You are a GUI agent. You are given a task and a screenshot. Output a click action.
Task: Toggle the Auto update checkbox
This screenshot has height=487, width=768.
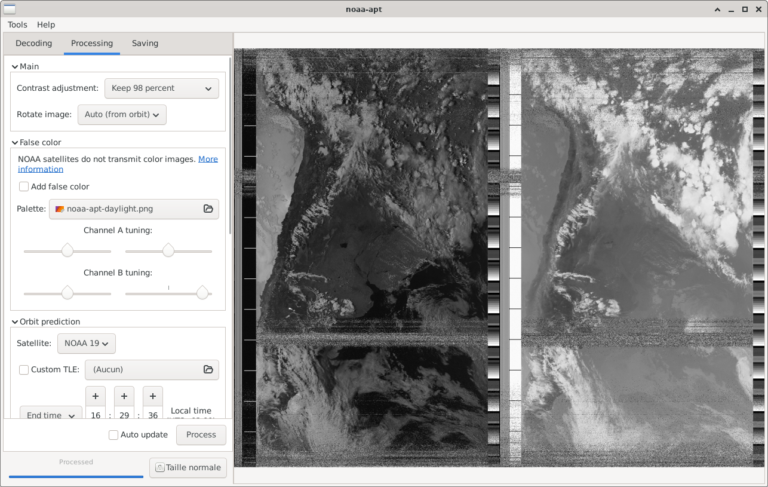pyautogui.click(x=113, y=435)
